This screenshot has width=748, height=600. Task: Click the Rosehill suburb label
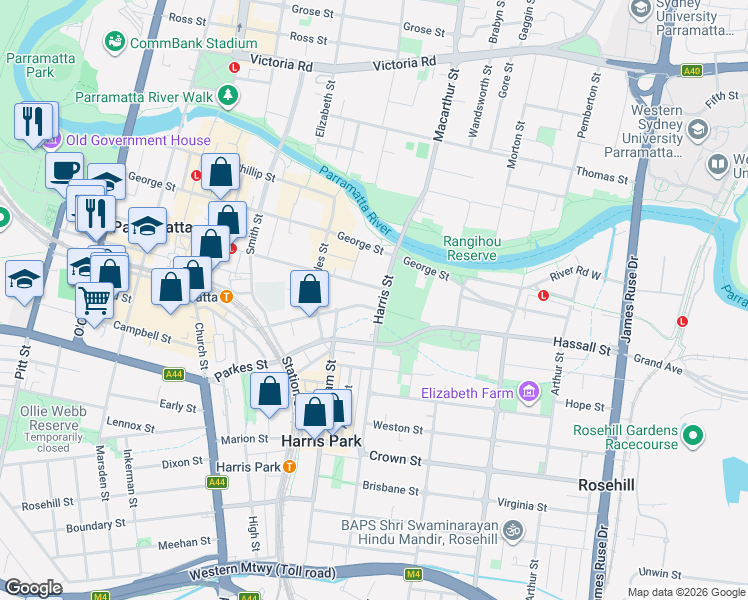[x=606, y=485]
